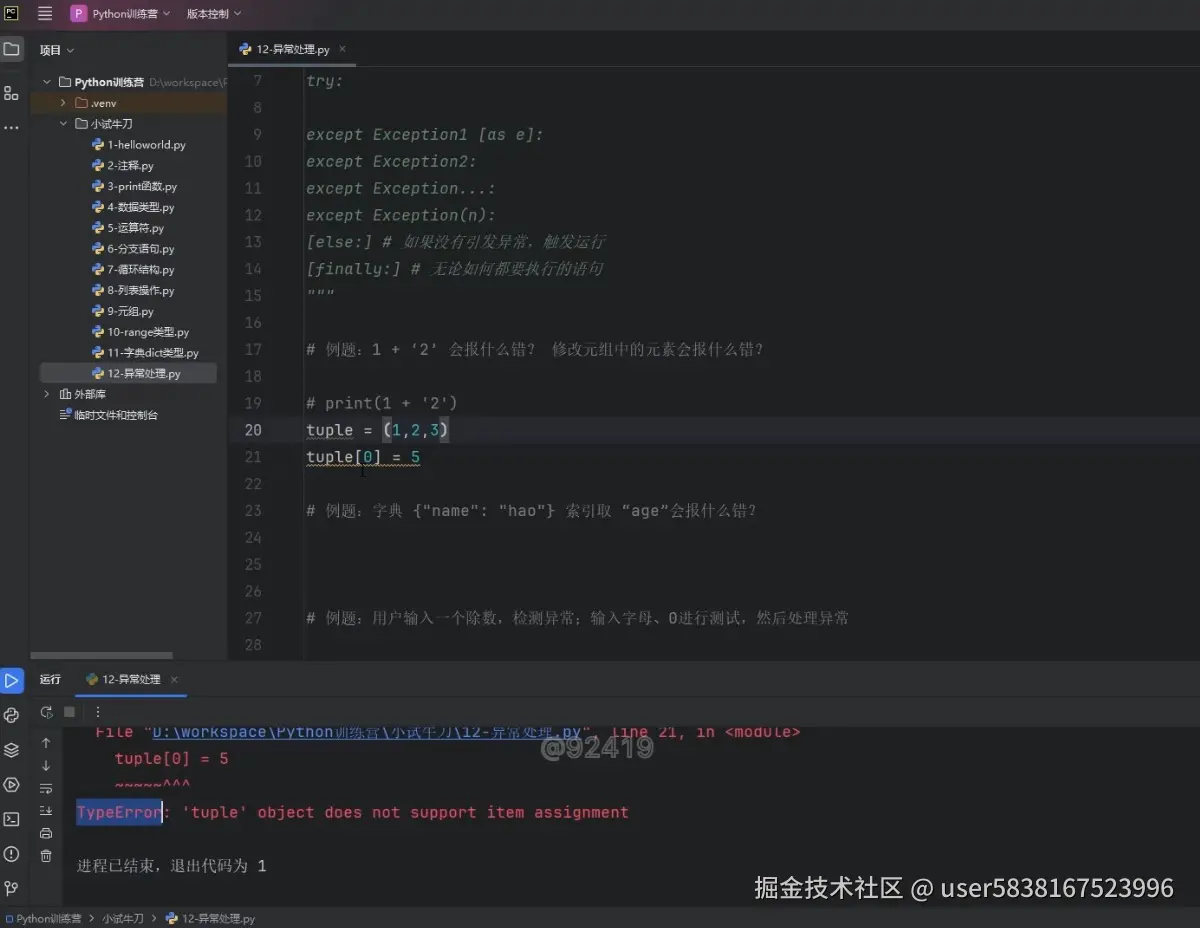
Task: Select the Python Packages tool window icon
Action: click(x=11, y=714)
